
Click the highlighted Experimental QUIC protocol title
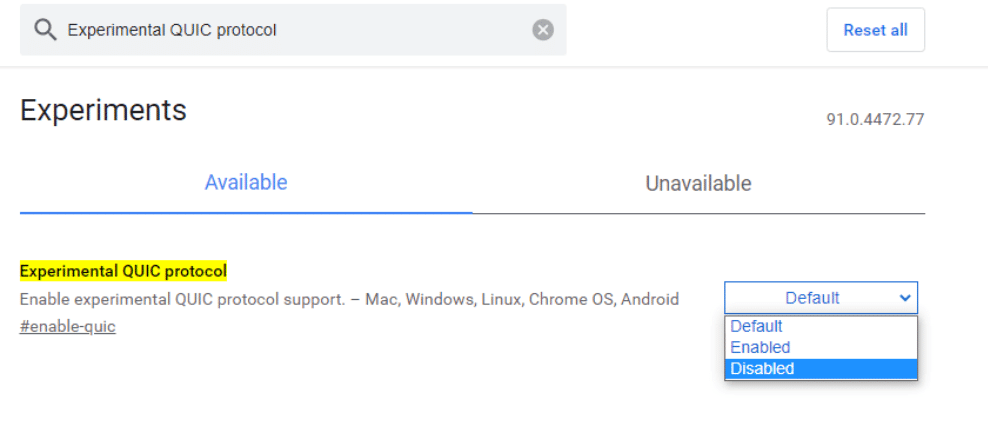123,271
